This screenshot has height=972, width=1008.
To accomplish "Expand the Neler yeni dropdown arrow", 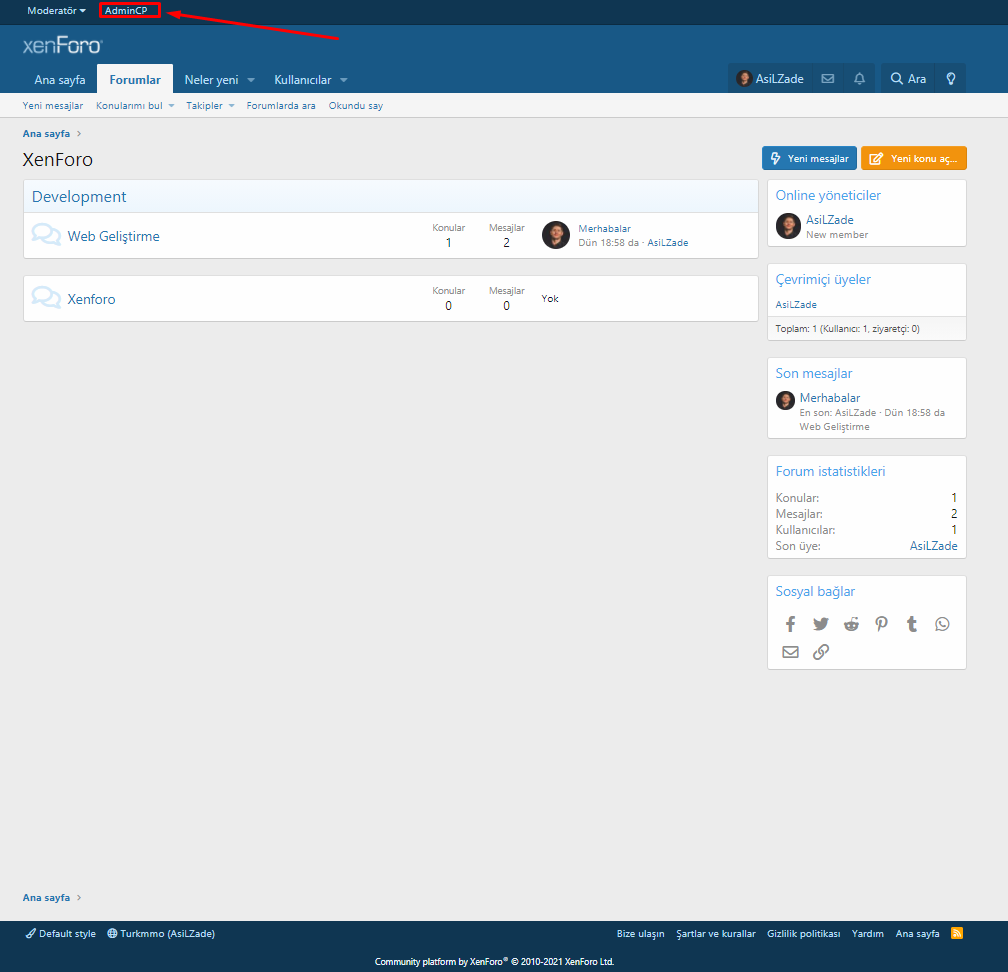I will (251, 80).
